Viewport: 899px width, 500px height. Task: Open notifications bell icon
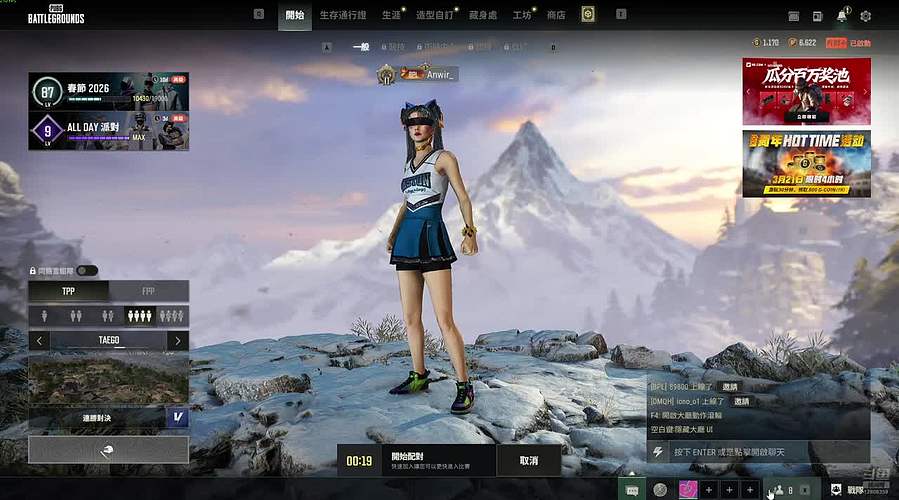pos(842,15)
